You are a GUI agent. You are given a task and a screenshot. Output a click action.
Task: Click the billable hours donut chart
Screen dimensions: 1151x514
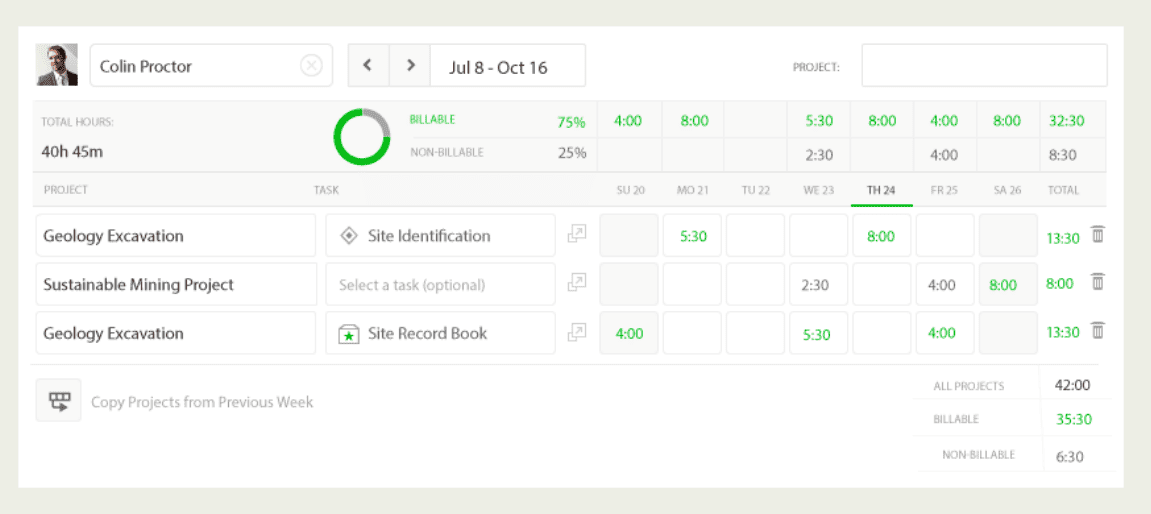pyautogui.click(x=361, y=137)
